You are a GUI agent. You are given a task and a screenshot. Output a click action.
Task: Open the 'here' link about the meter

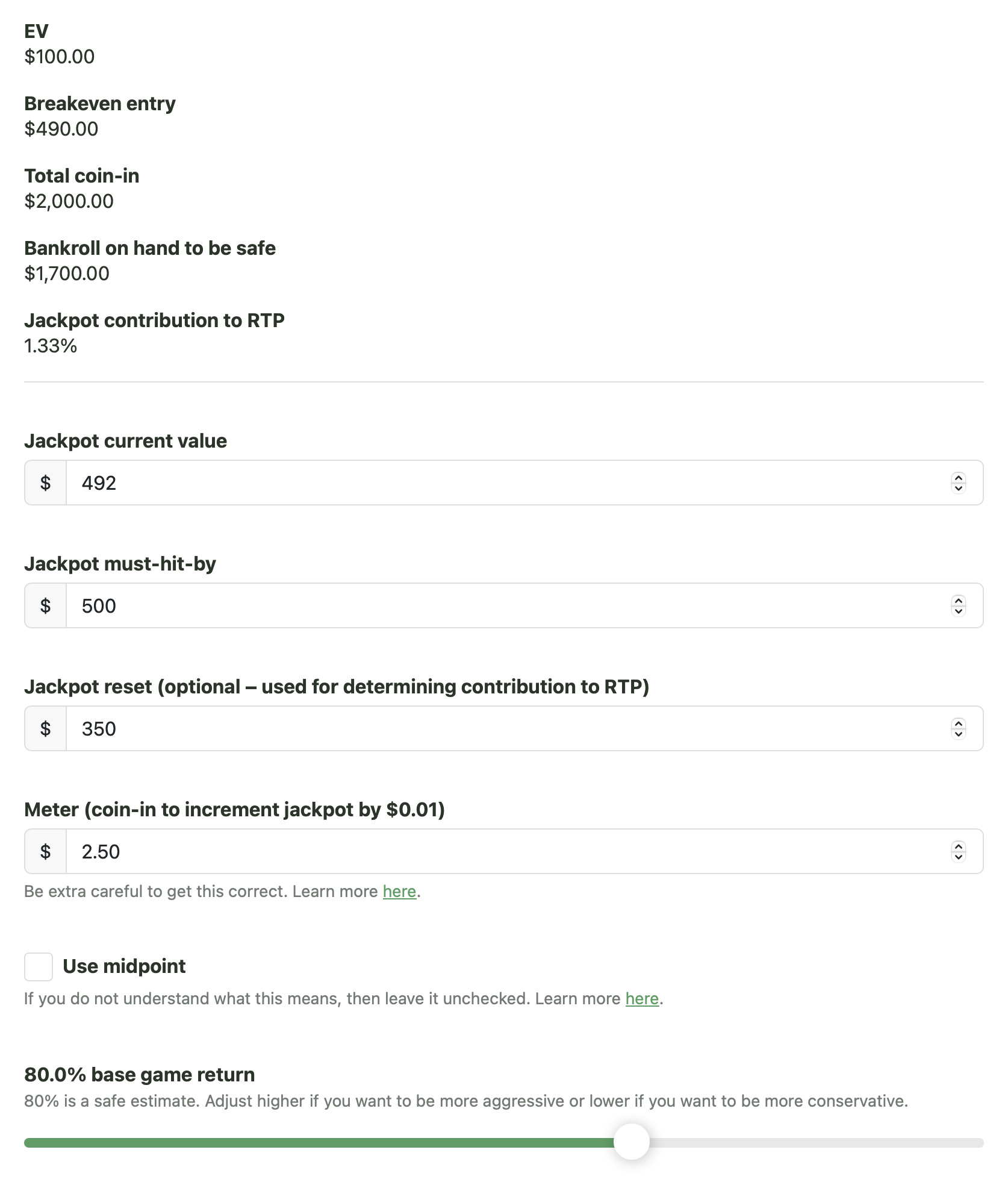(399, 892)
